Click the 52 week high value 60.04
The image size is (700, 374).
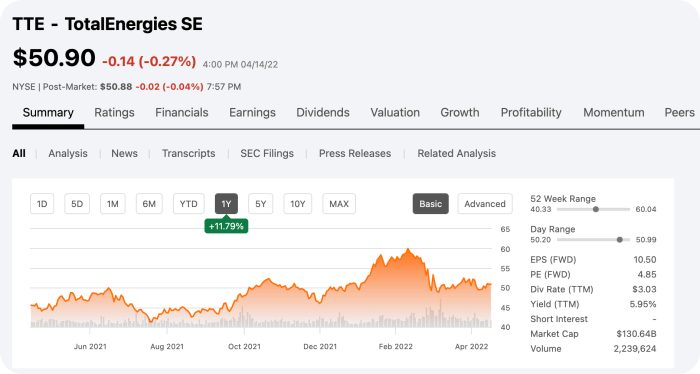click(646, 209)
